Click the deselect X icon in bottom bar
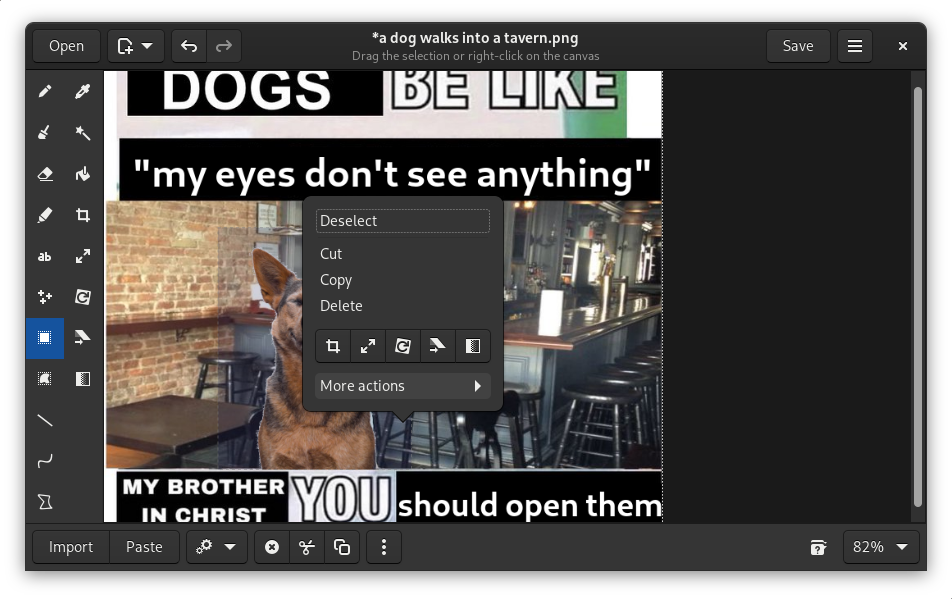This screenshot has width=952, height=599. pyautogui.click(x=271, y=547)
